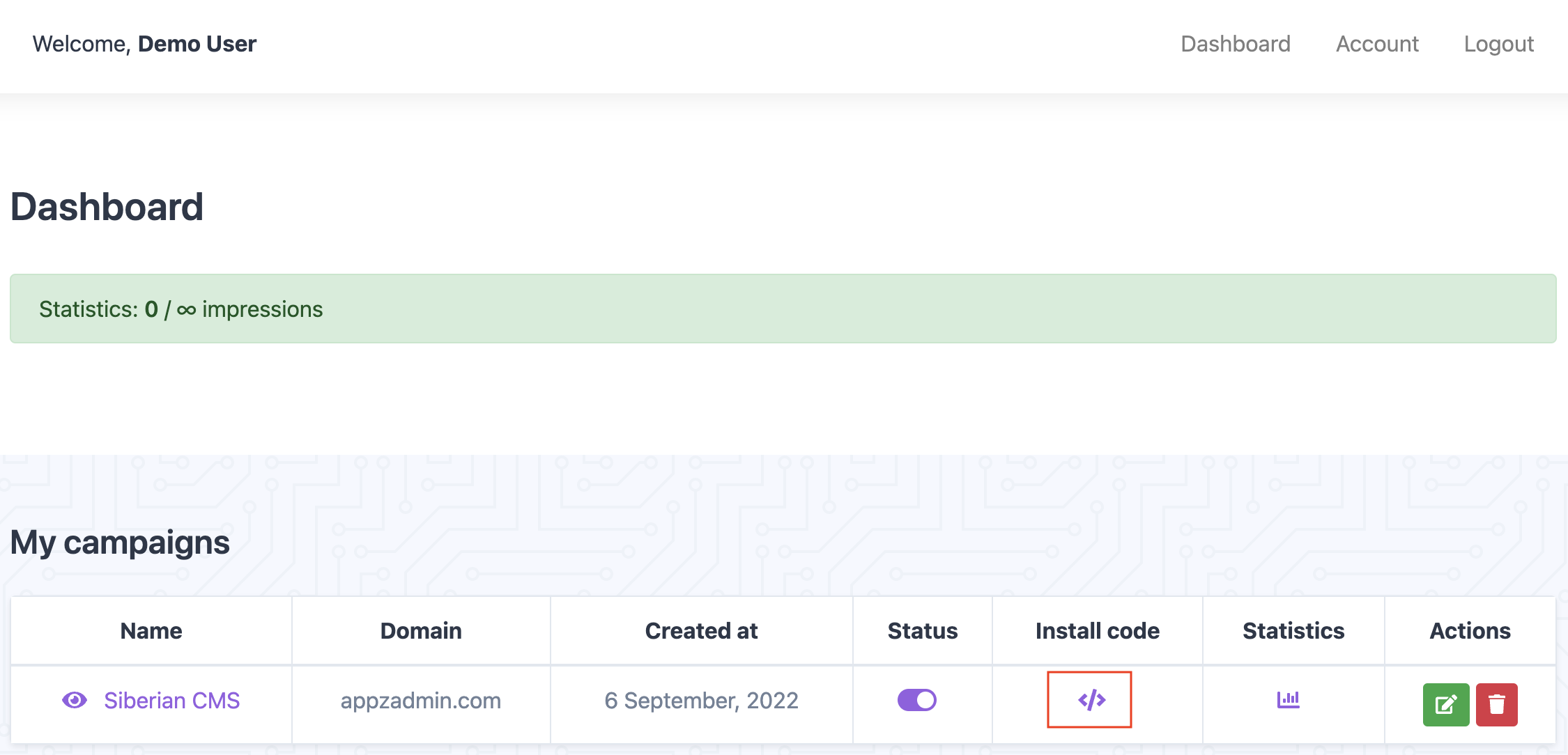Click the green edit campaign button

click(1445, 704)
